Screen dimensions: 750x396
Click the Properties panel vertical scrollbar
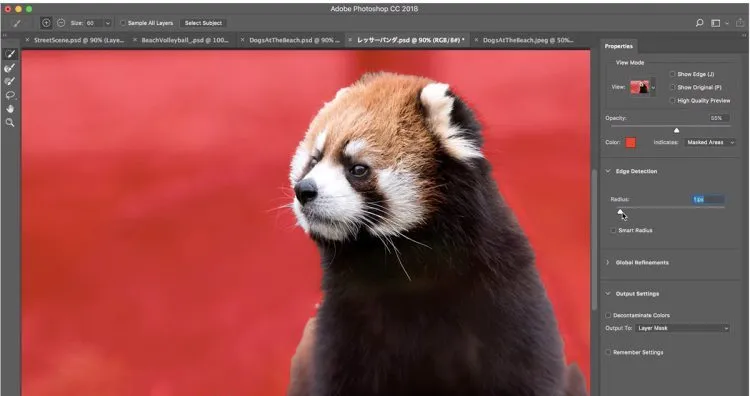click(x=595, y=239)
